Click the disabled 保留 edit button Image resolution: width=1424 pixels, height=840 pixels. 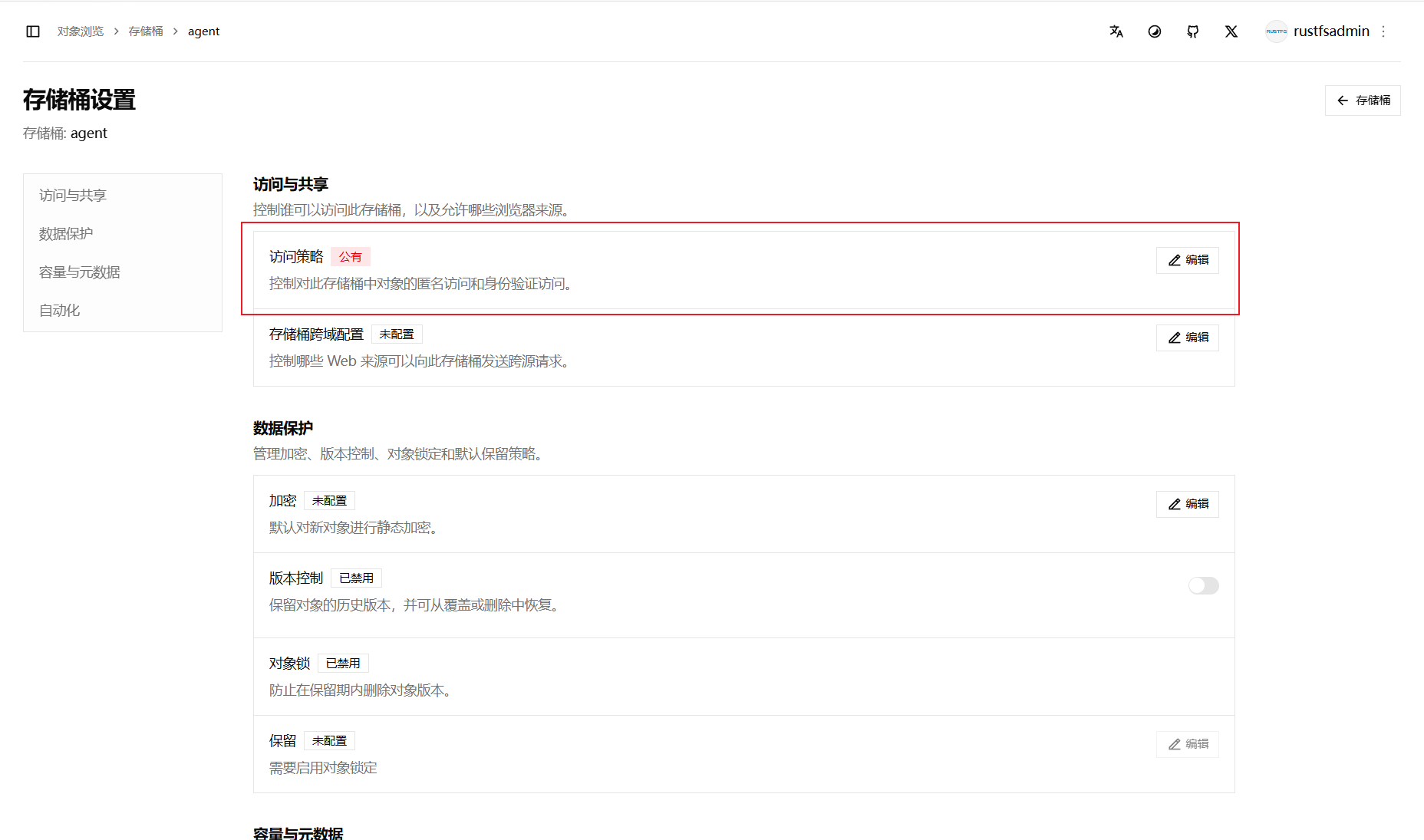pyautogui.click(x=1188, y=744)
